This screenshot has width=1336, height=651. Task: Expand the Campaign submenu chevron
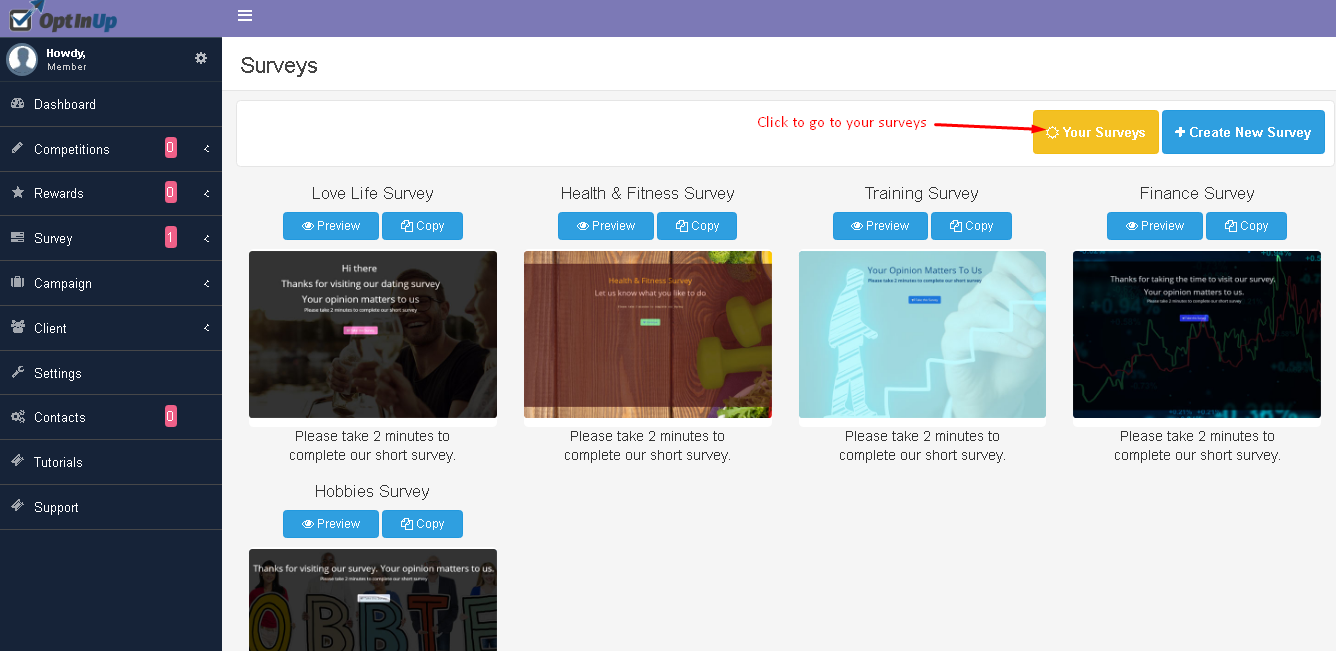(206, 283)
